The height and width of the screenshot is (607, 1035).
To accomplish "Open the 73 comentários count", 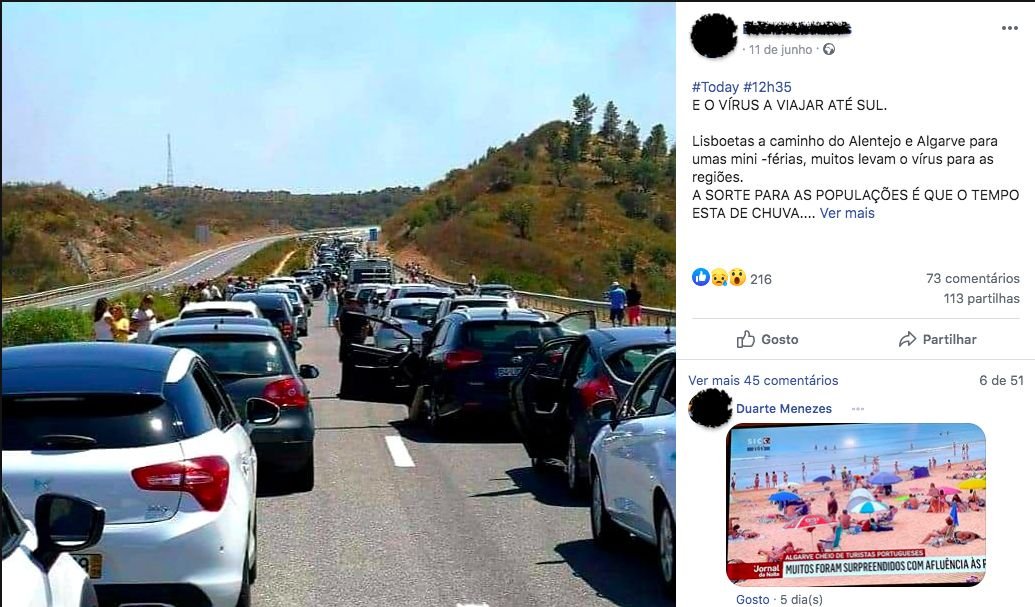I will tap(972, 278).
